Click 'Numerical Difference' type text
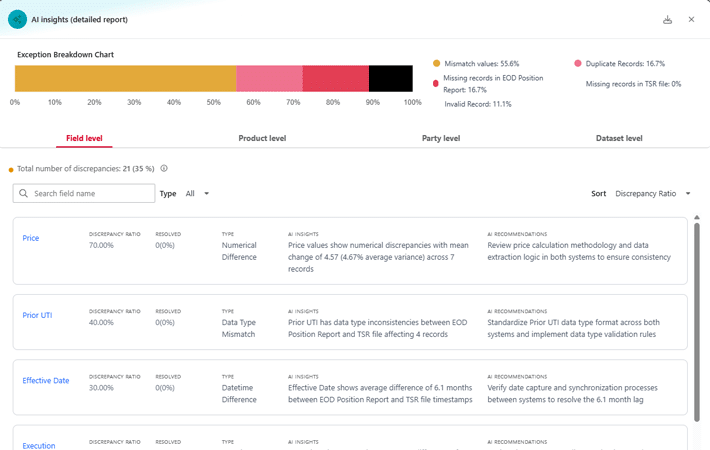Screen dimensions: 710x450 239,251
